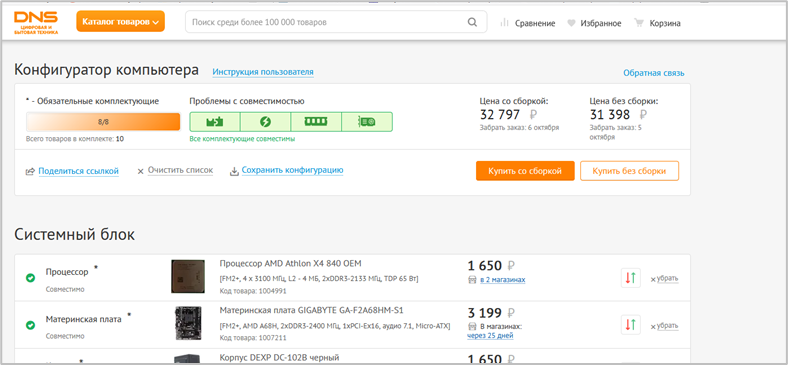Screen dimensions: 788x365
Task: Click убрать for the motherboard row
Action: click(668, 326)
